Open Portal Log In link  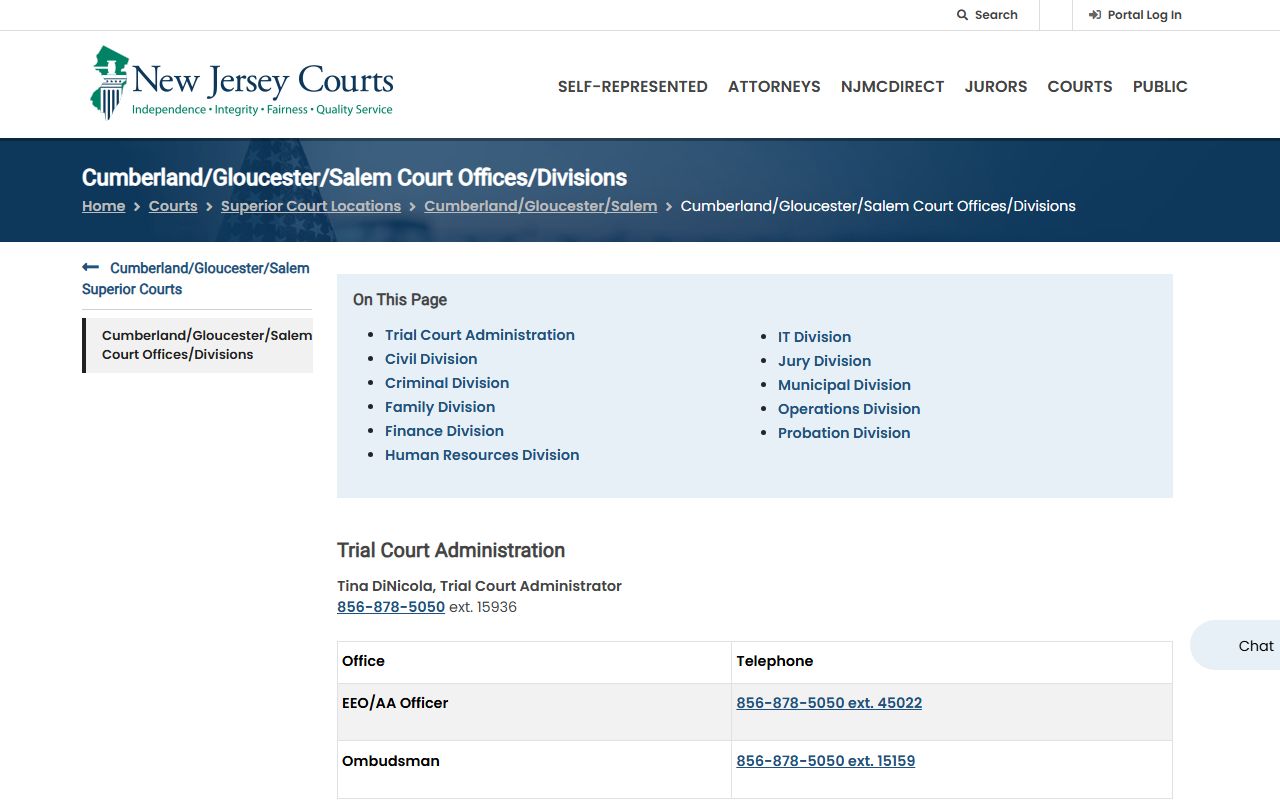coord(1135,15)
